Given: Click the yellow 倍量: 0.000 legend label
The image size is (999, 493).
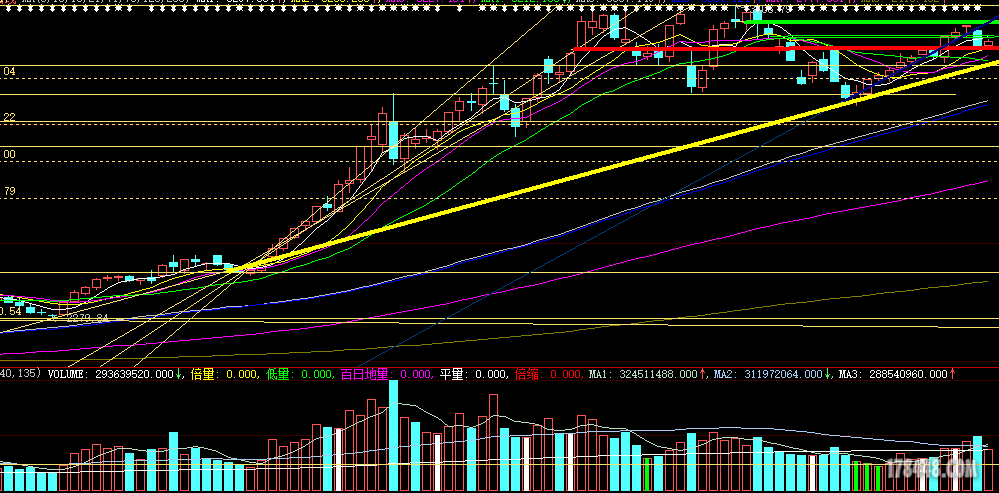Looking at the screenshot, I should tap(224, 374).
